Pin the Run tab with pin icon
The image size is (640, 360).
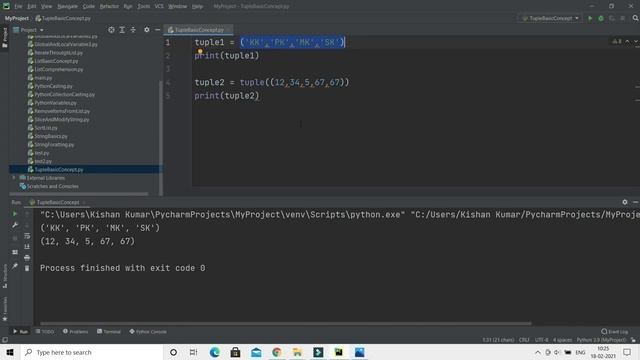[x=15, y=266]
